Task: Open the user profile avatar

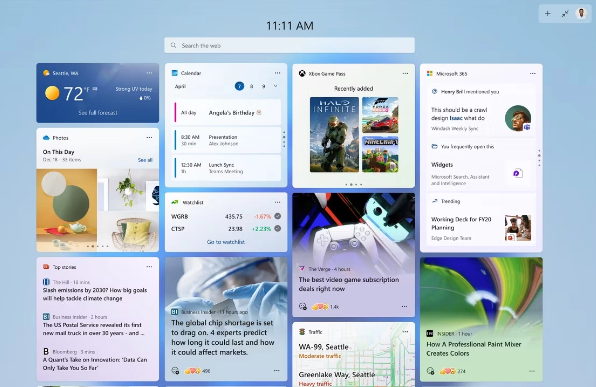Action: (581, 14)
